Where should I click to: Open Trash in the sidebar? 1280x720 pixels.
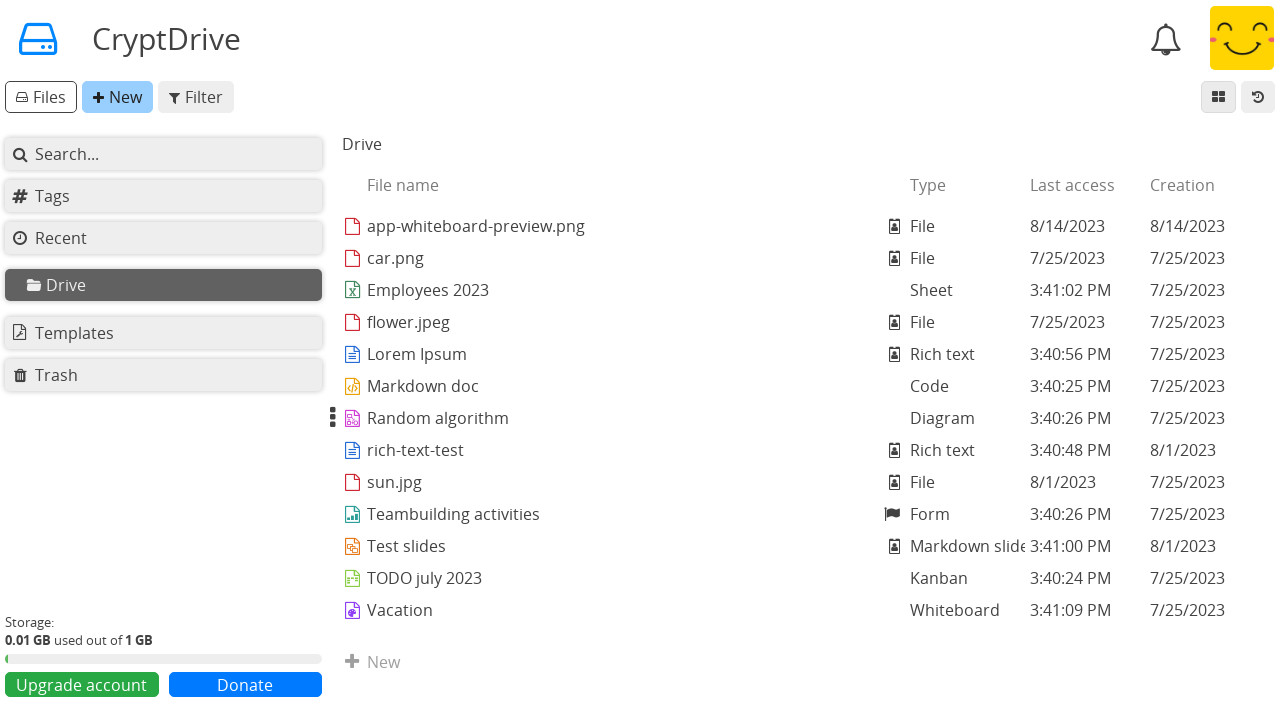coord(163,375)
